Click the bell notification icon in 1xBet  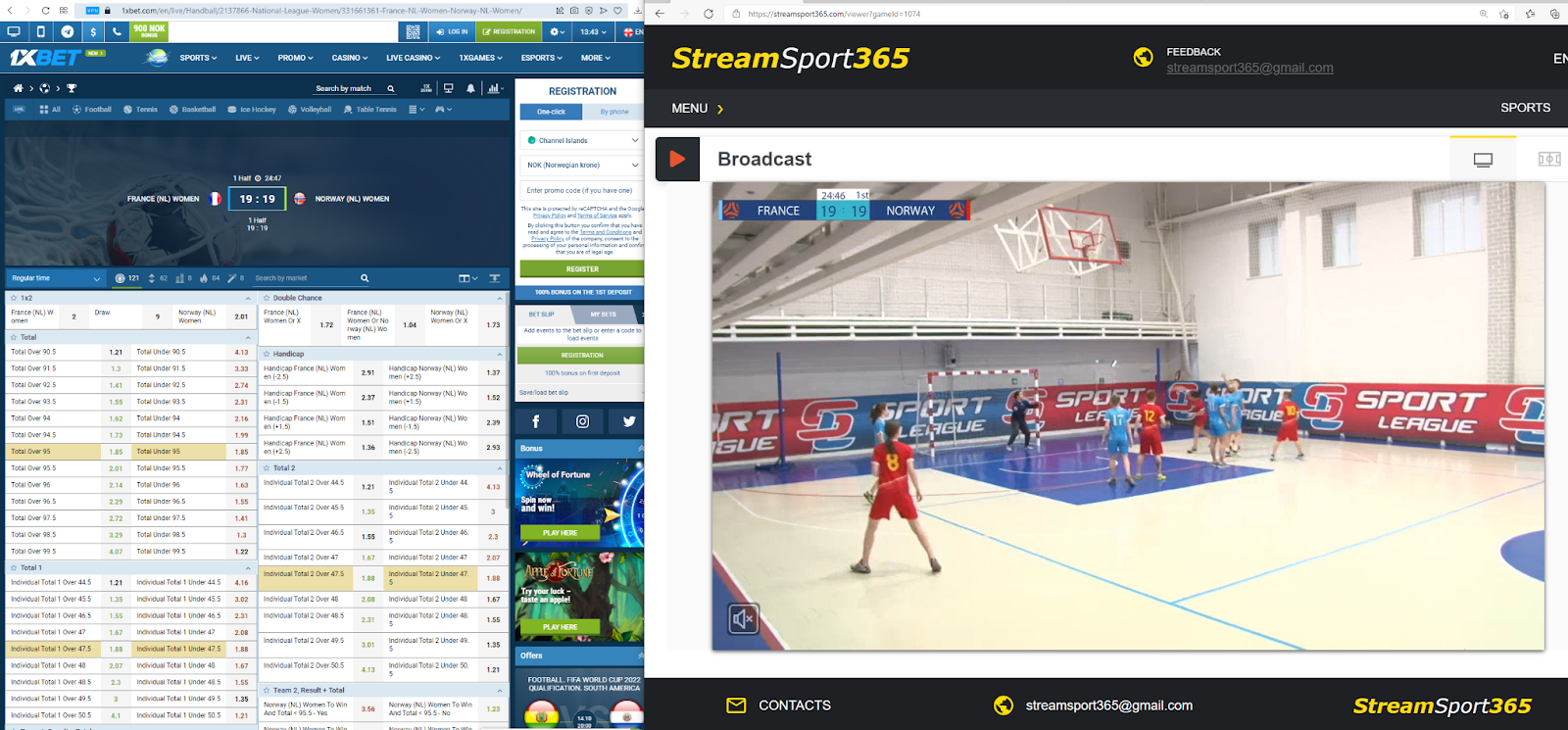[470, 88]
